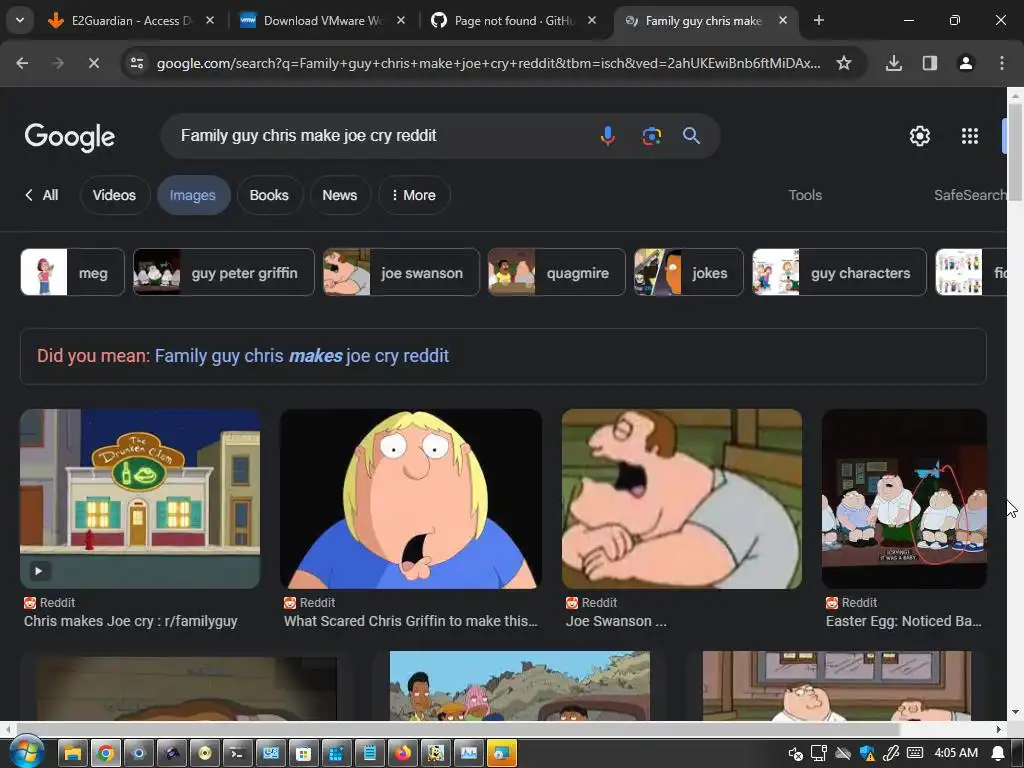Click the guy peter griffin chip
Screen dimensions: 1024x768
[x=223, y=272]
